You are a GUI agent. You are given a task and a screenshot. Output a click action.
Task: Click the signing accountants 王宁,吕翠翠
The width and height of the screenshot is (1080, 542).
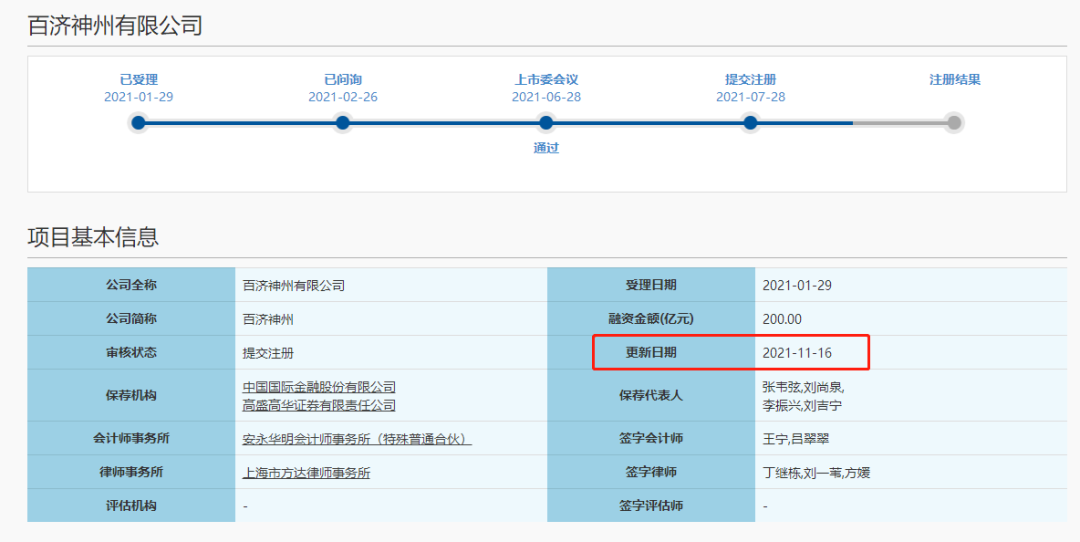point(795,439)
